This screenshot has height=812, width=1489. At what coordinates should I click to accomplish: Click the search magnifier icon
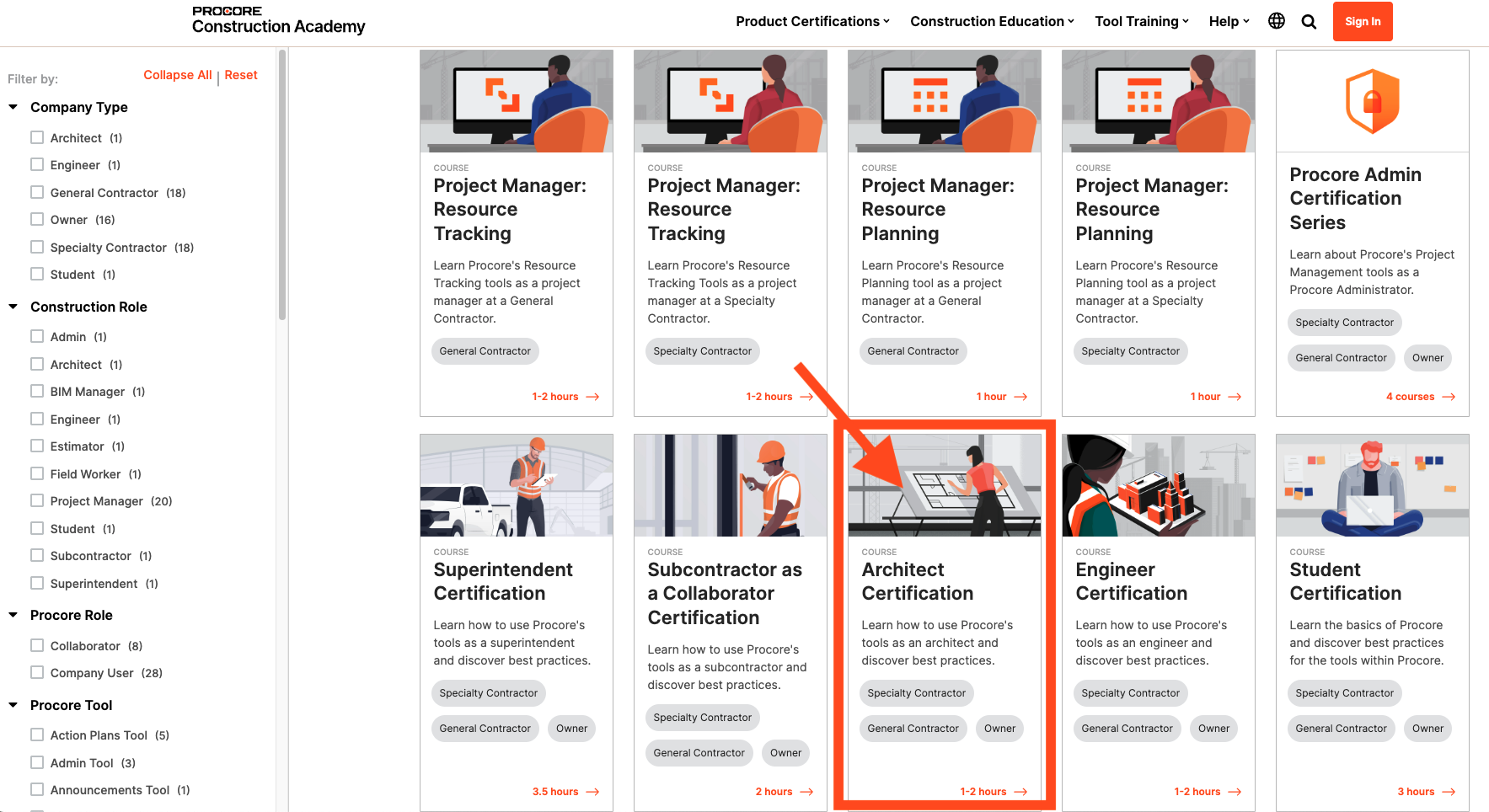[1309, 22]
